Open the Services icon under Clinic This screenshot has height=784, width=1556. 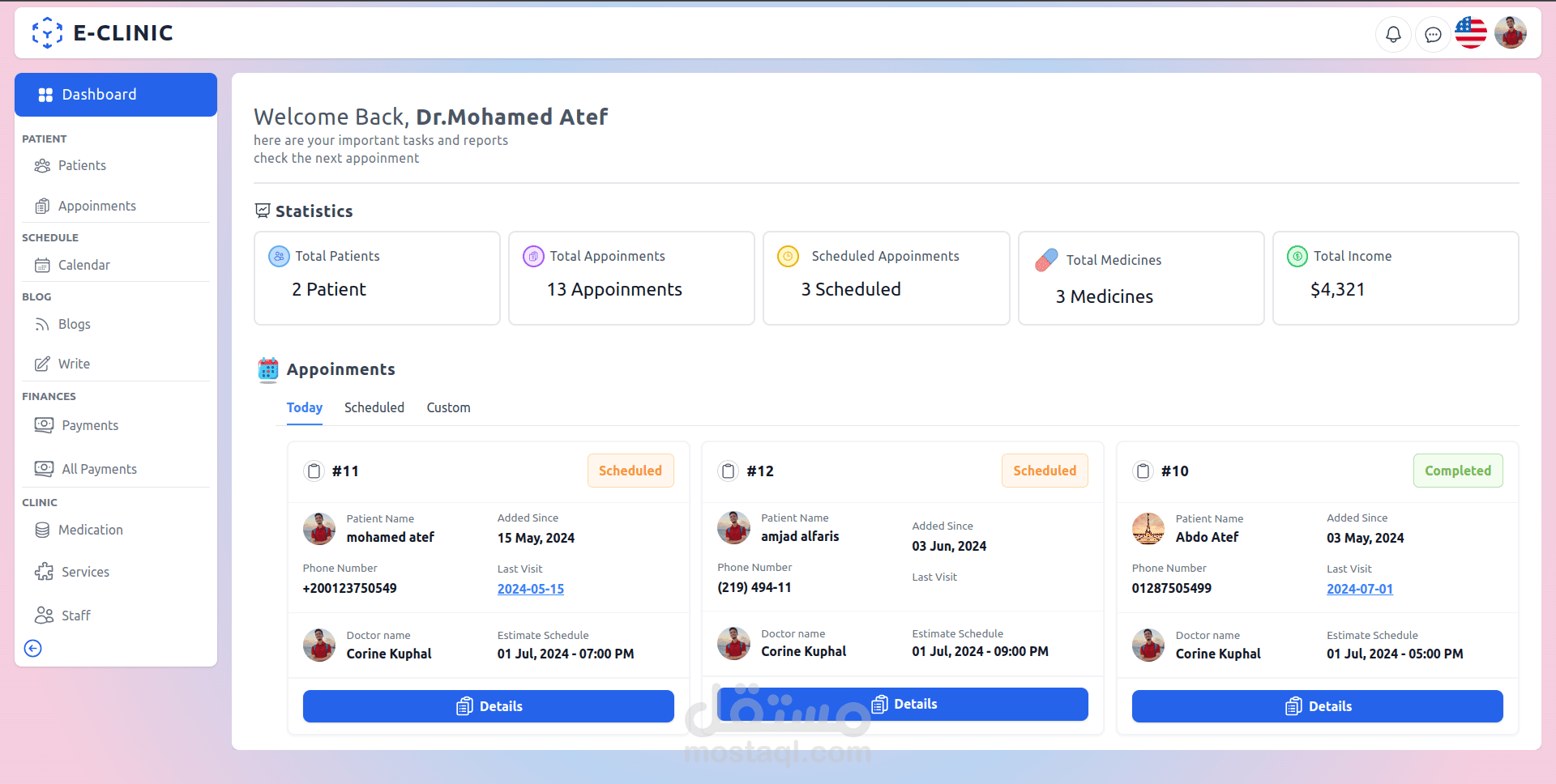point(43,571)
